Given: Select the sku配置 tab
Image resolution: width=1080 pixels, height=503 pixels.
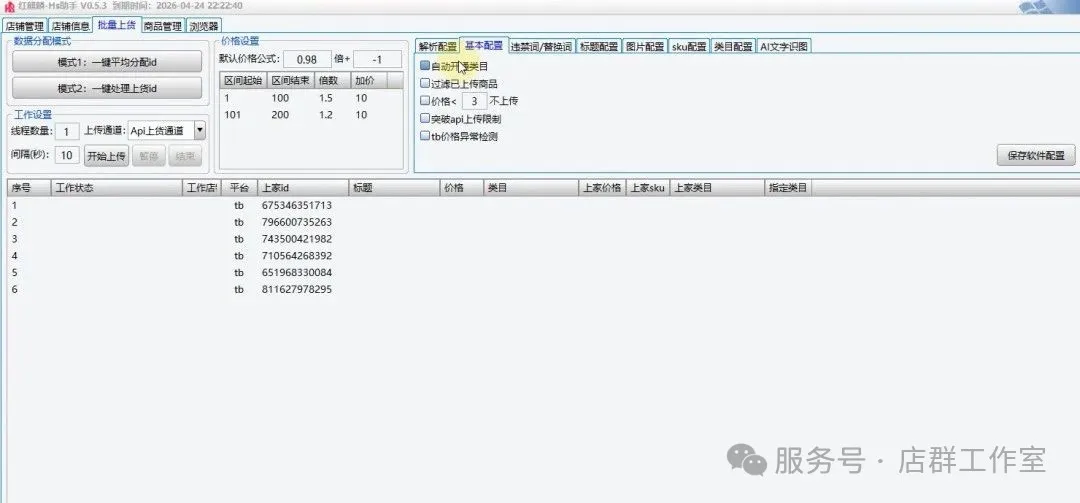Looking at the screenshot, I should [689, 46].
